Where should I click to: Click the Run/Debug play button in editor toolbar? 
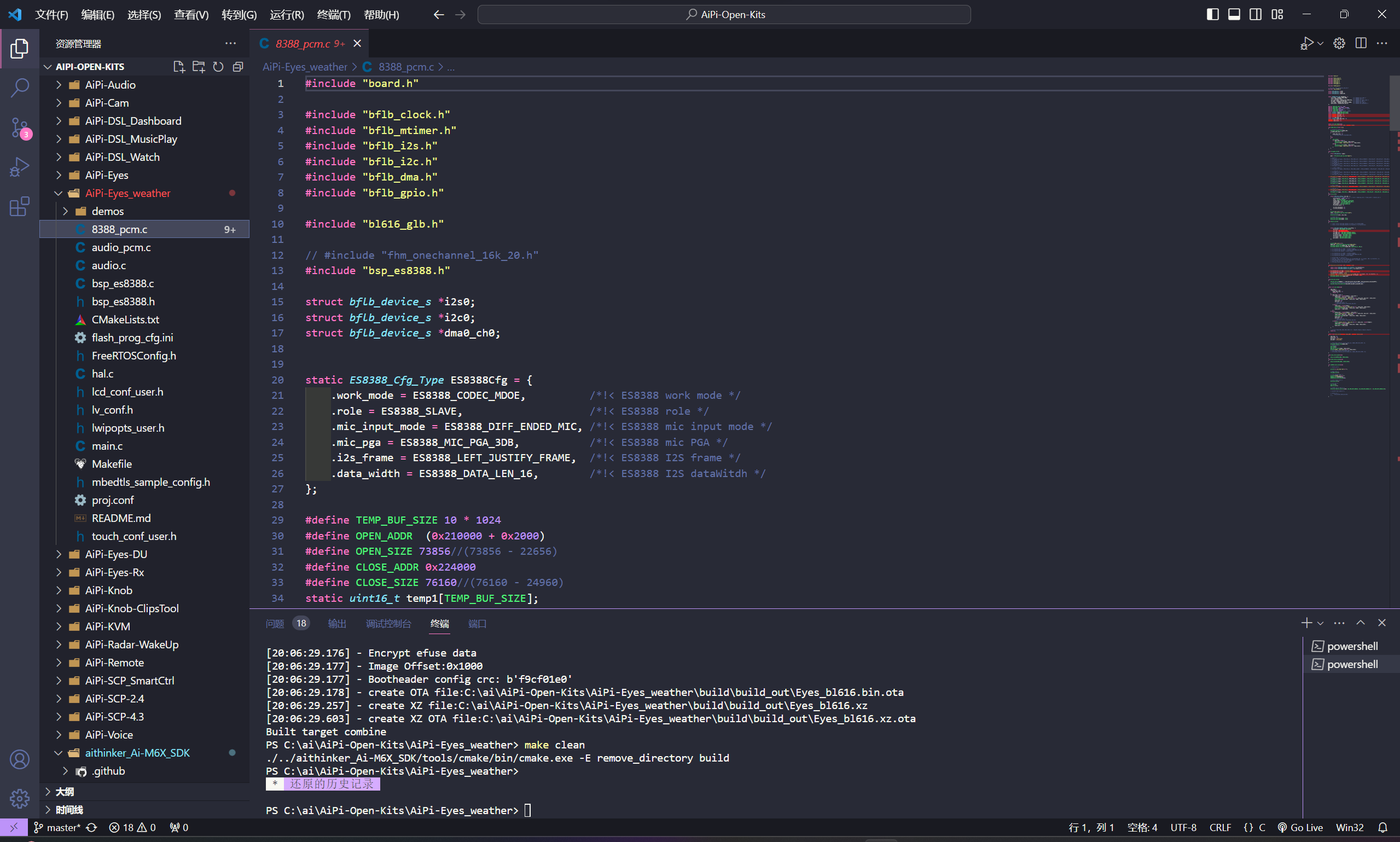coord(1306,44)
